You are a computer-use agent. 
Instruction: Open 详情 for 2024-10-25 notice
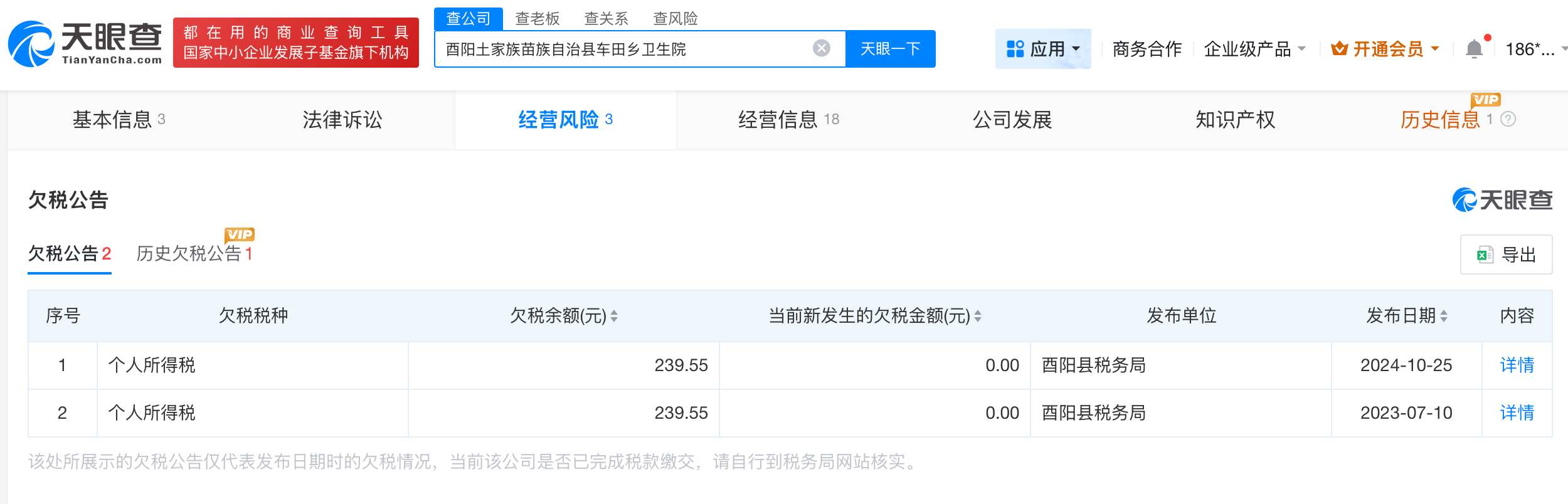[1517, 365]
